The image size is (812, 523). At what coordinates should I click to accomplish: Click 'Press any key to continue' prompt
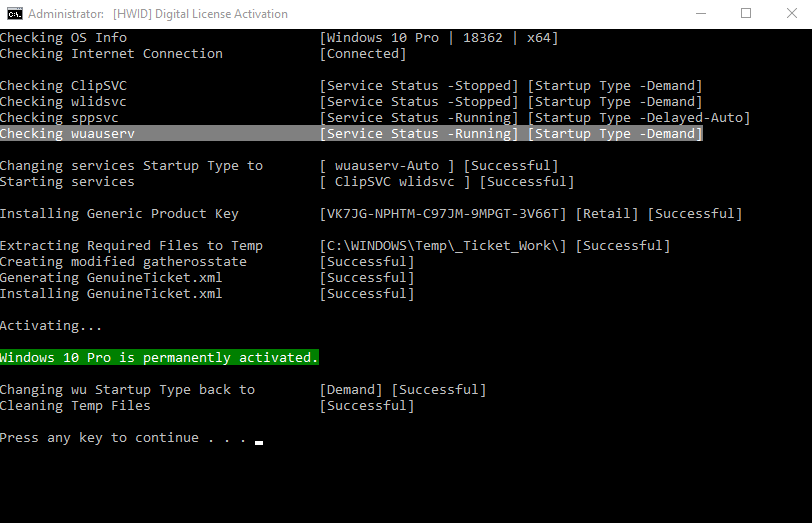[x=123, y=438]
